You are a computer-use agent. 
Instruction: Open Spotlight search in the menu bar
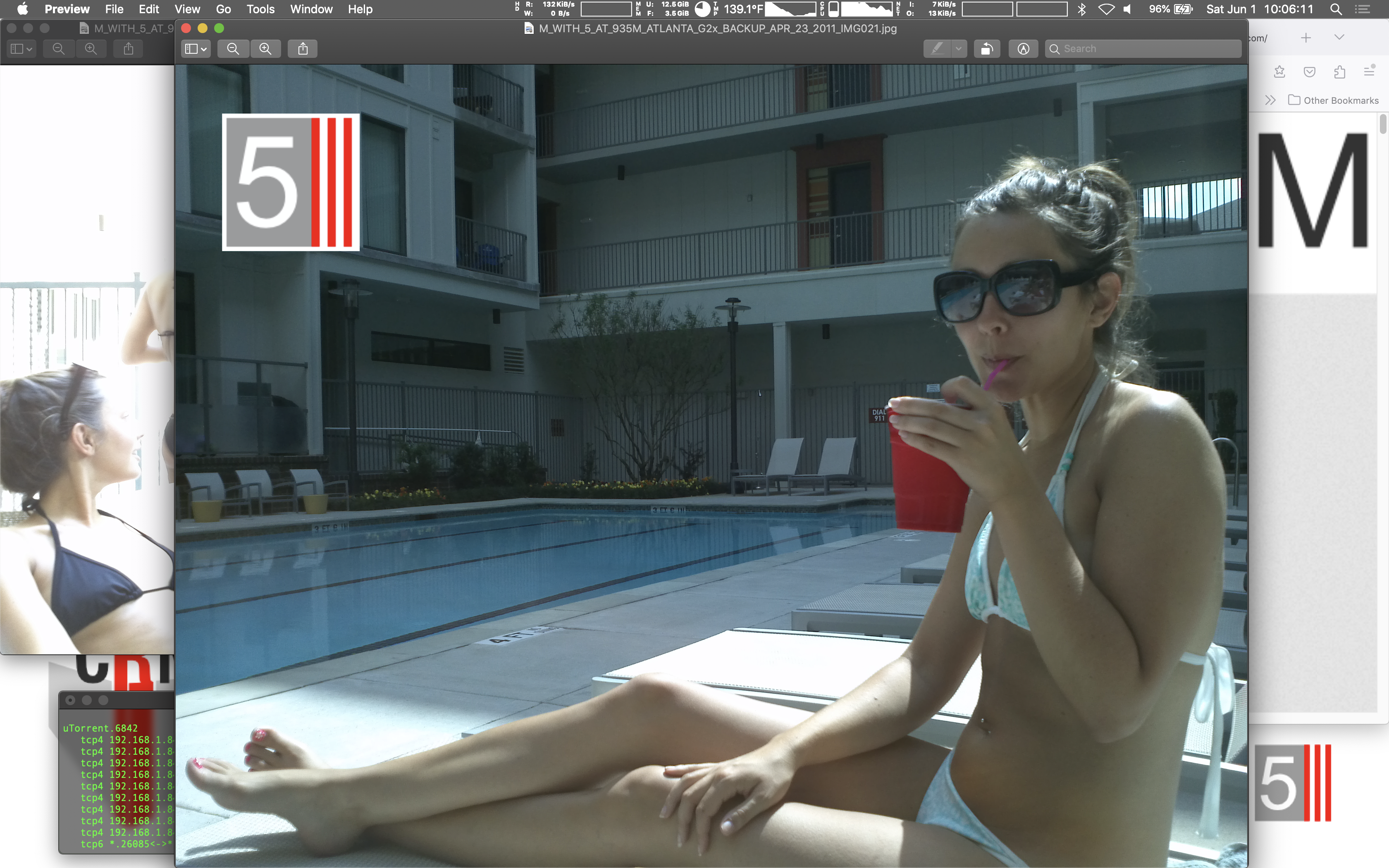1336,9
